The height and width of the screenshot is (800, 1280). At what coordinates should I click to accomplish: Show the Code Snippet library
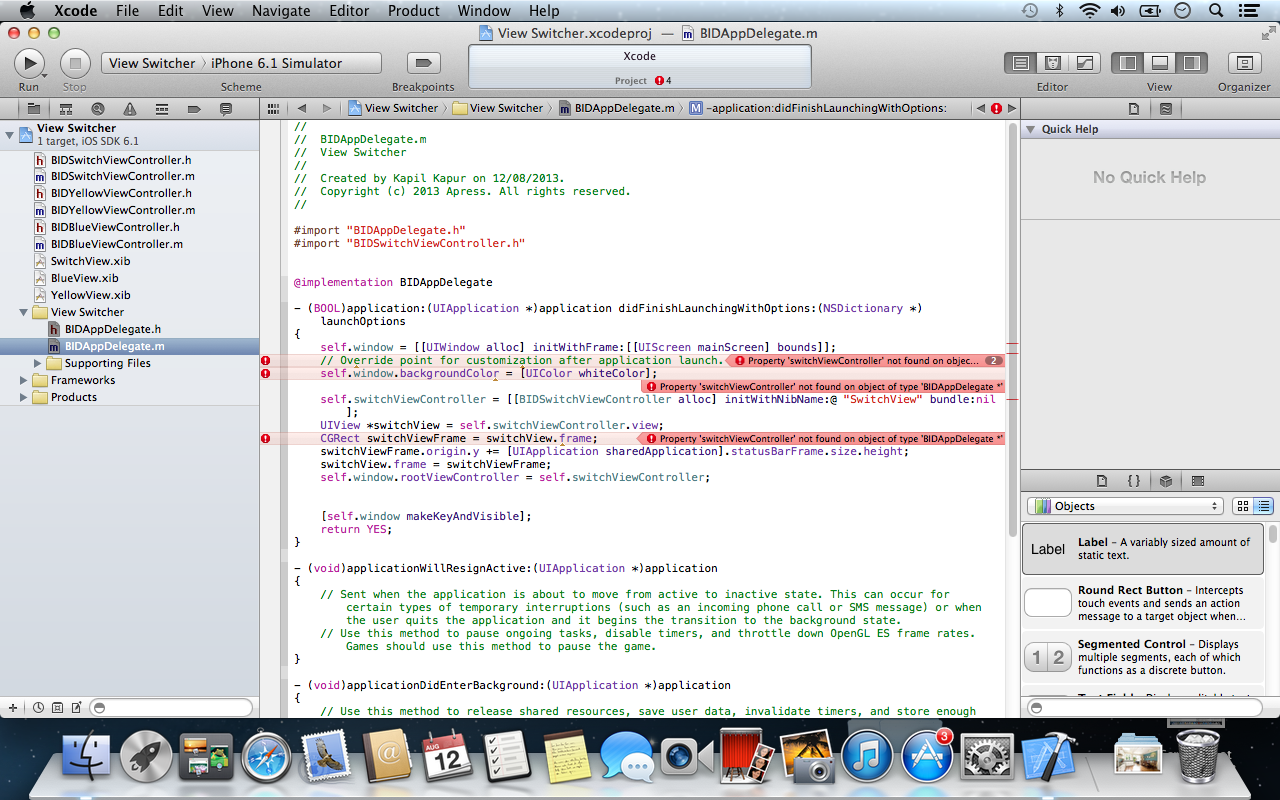1134,481
